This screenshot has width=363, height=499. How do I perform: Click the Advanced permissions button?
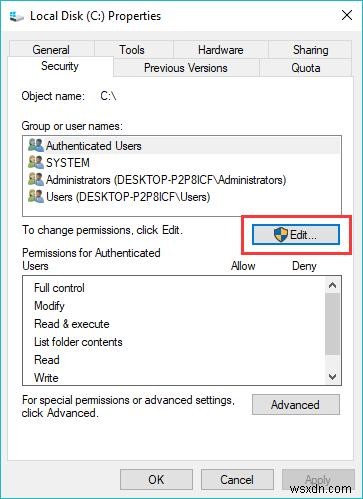[x=296, y=405]
